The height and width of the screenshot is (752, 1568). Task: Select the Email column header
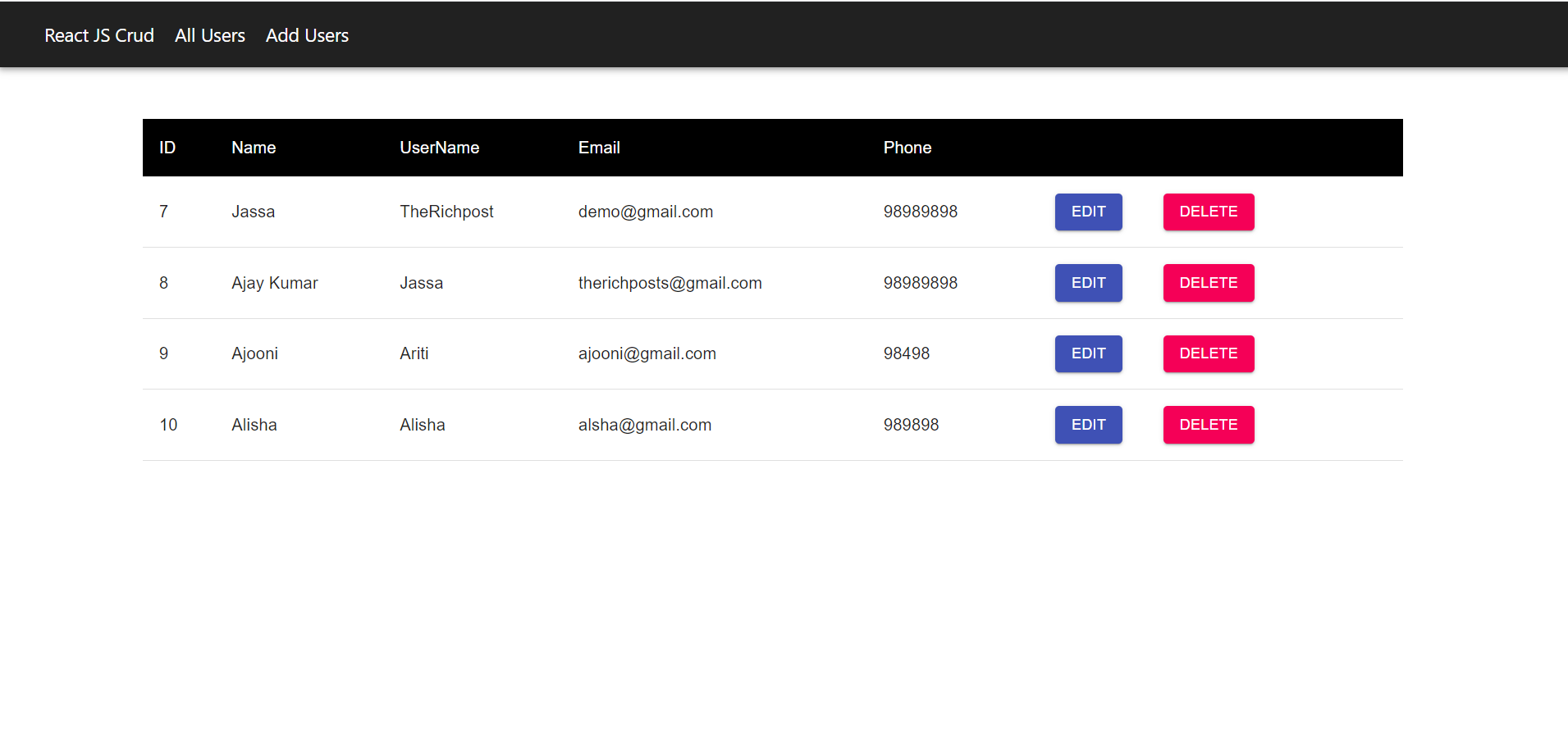coord(599,148)
